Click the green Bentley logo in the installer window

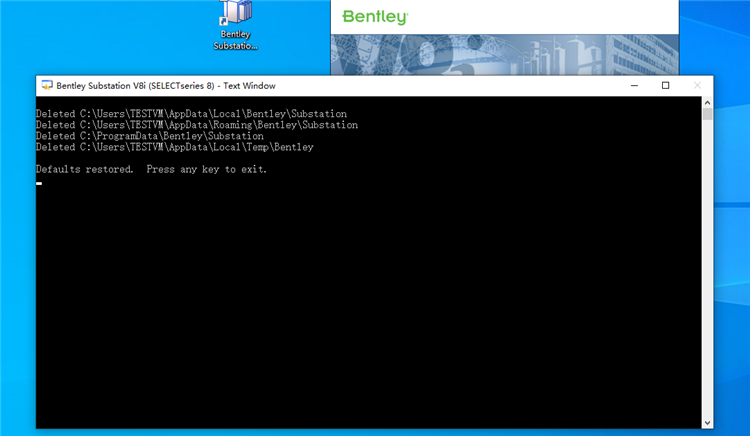[375, 17]
